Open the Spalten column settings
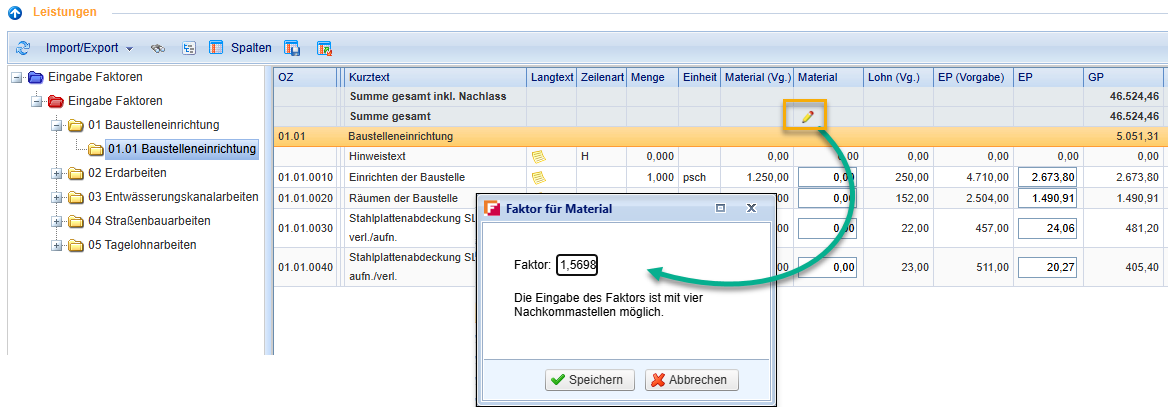The height and width of the screenshot is (407, 1168). [x=240, y=47]
